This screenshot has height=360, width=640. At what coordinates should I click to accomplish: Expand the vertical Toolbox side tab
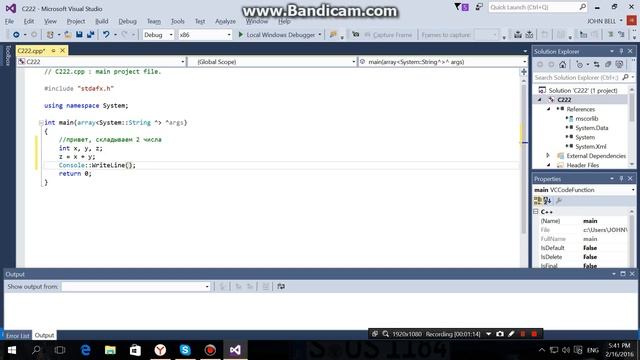(7, 56)
